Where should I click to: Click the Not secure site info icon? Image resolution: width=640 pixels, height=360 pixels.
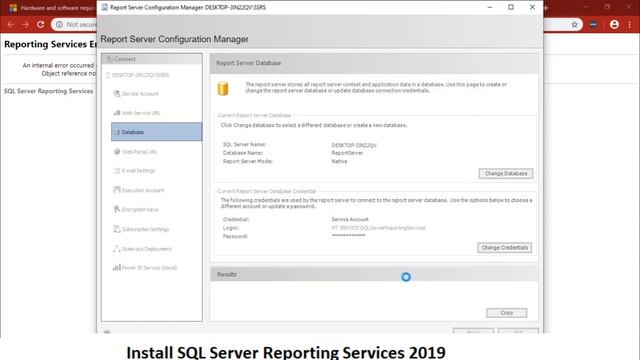pyautogui.click(x=59, y=24)
